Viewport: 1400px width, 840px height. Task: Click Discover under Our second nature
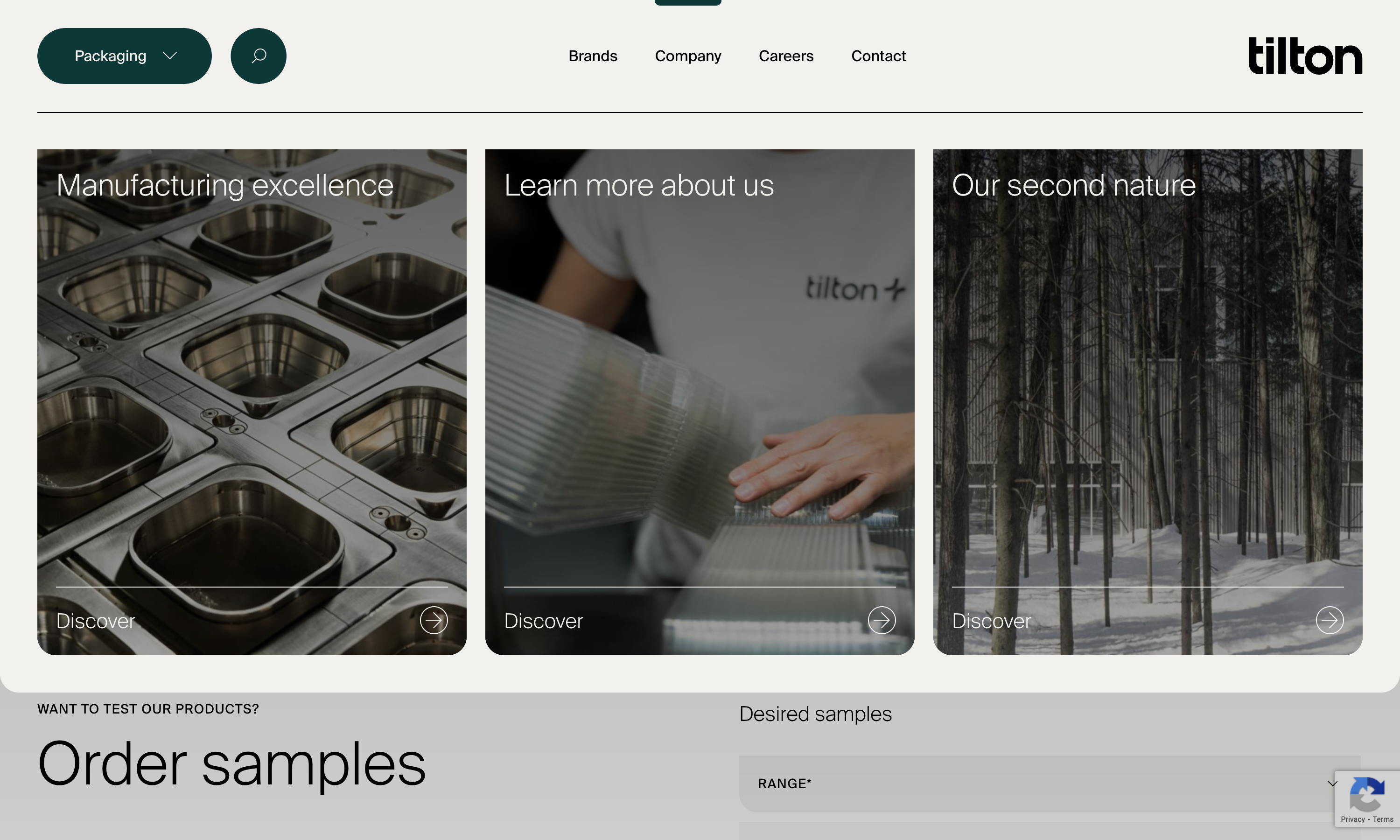991,621
